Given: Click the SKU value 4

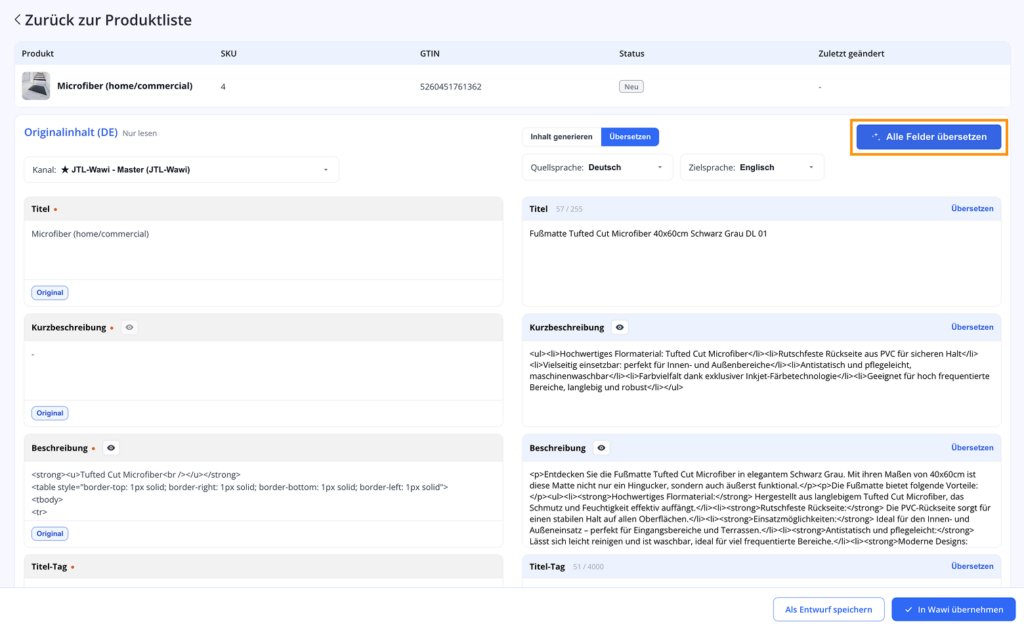Looking at the screenshot, I should click(223, 87).
